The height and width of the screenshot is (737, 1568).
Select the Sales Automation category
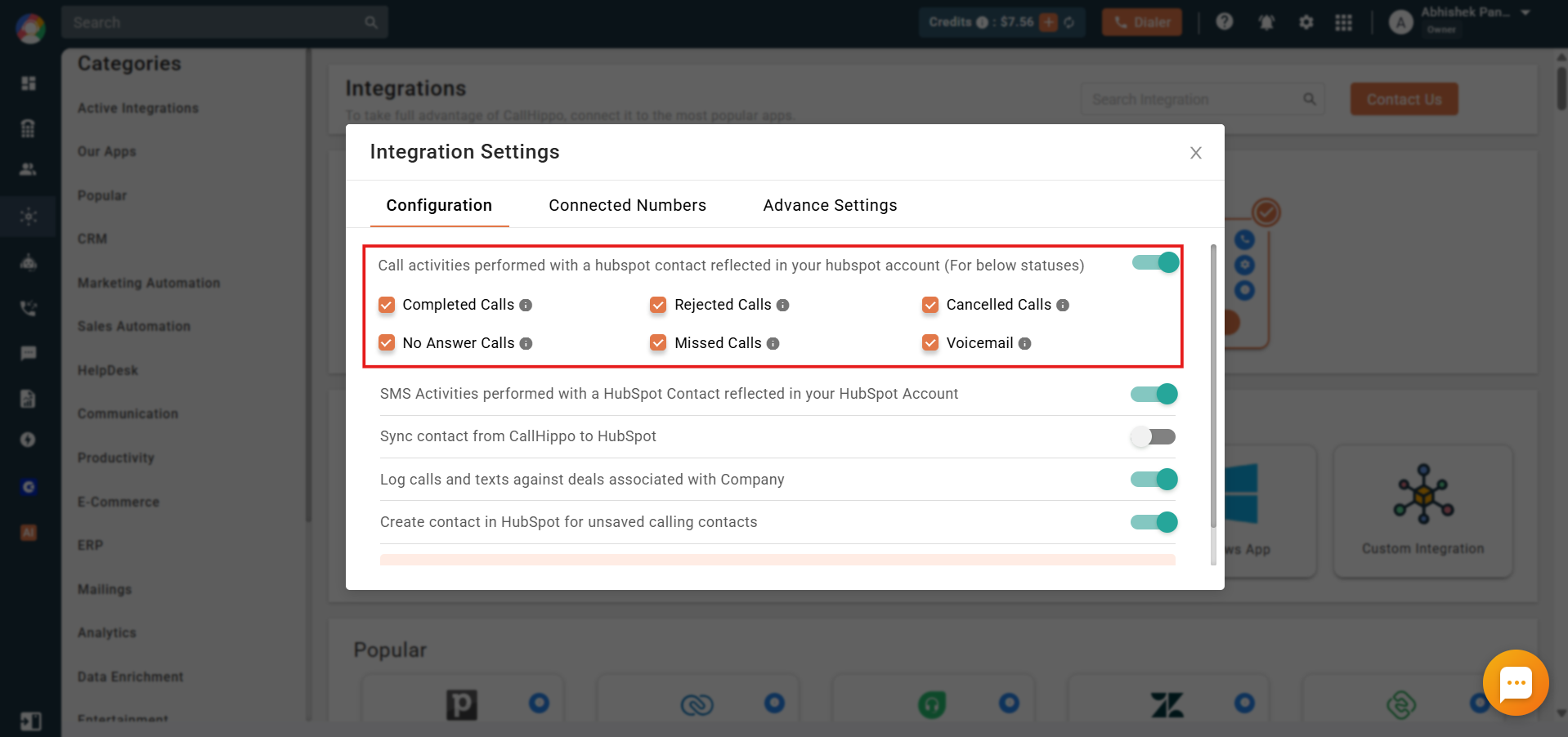(x=134, y=326)
